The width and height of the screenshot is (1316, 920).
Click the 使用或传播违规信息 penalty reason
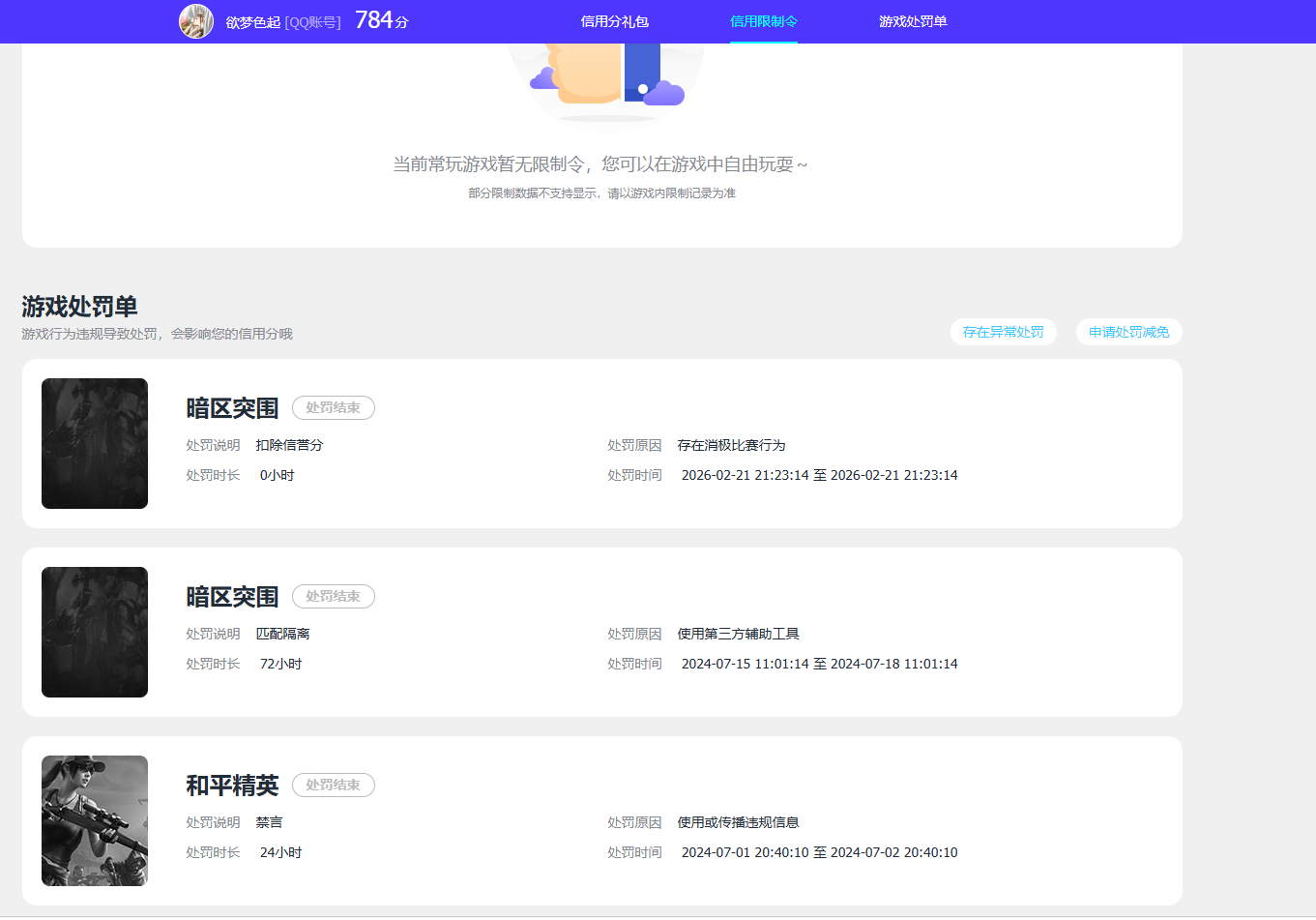[738, 822]
